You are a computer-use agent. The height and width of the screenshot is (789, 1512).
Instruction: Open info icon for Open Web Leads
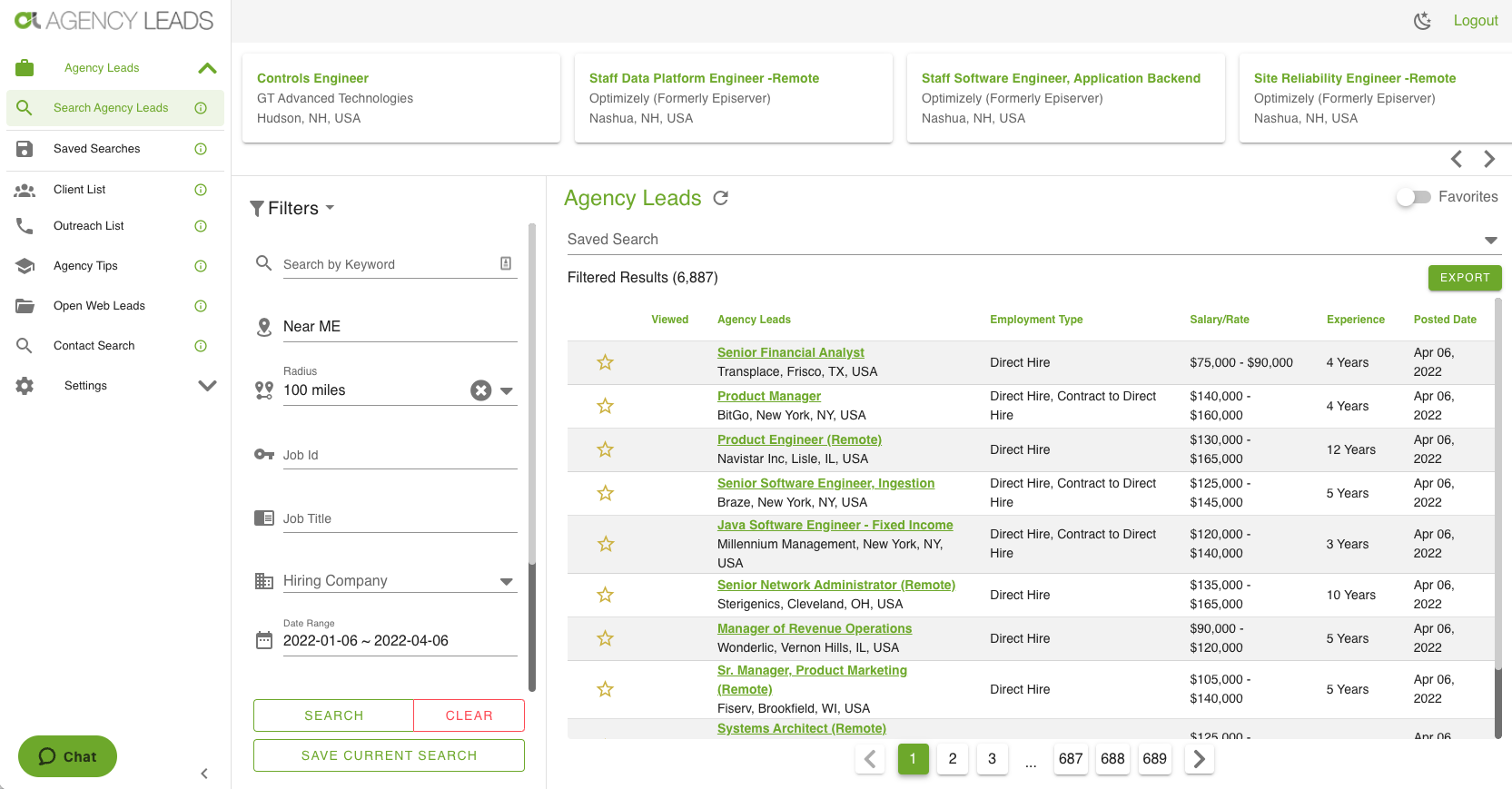[201, 306]
